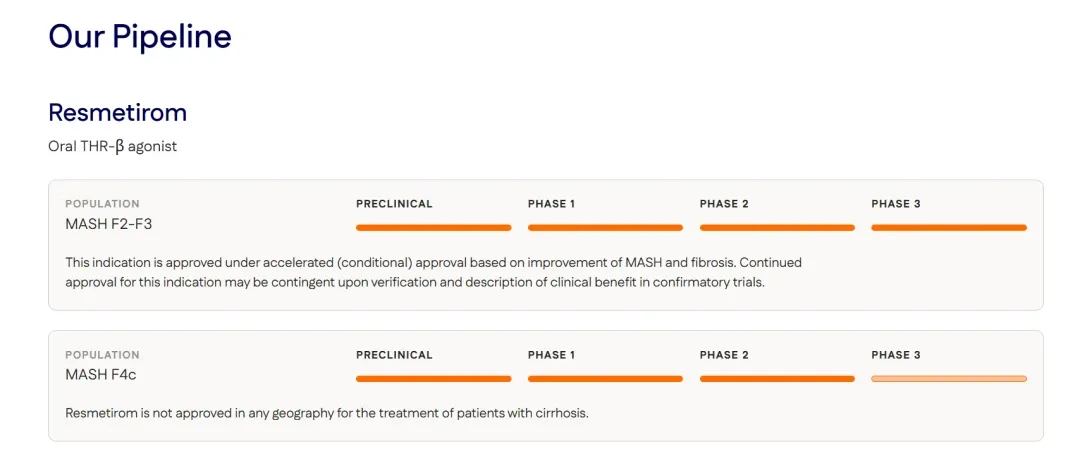This screenshot has height=468, width=1080.
Task: Click the Phase 2 progress bar for MASH F2-F3
Action: point(777,227)
